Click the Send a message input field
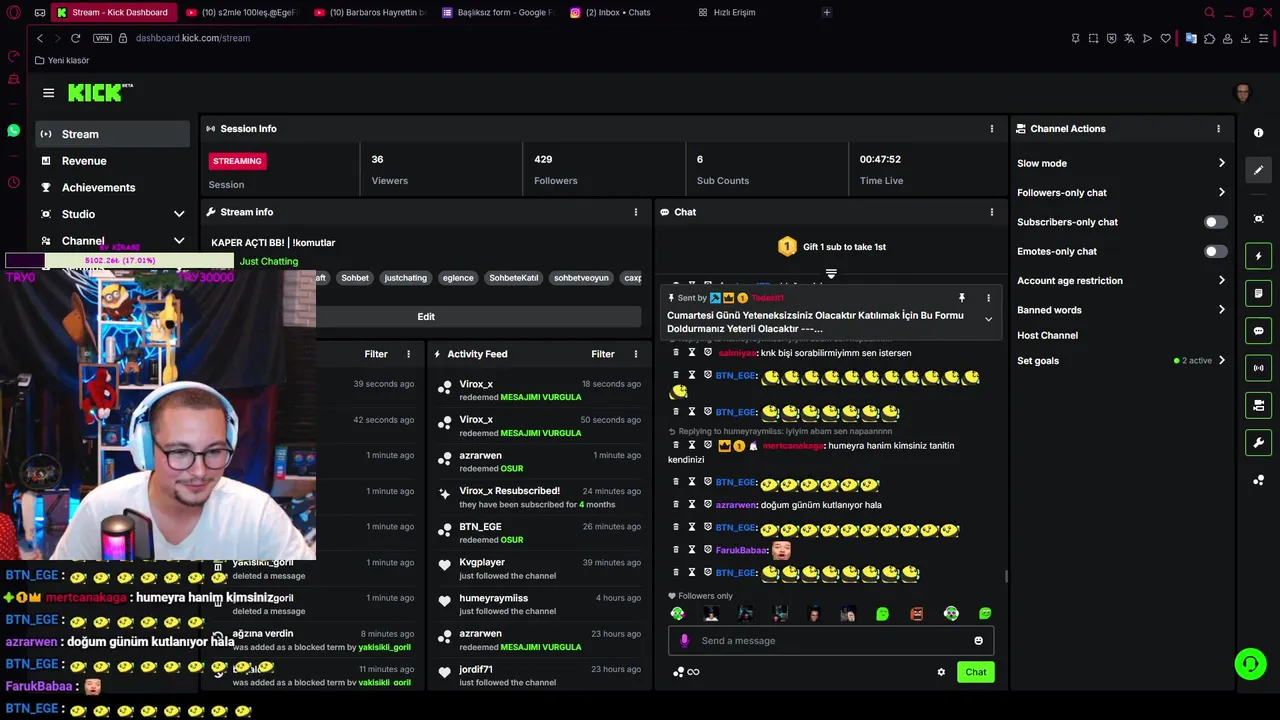The width and height of the screenshot is (1280, 720). 830,641
